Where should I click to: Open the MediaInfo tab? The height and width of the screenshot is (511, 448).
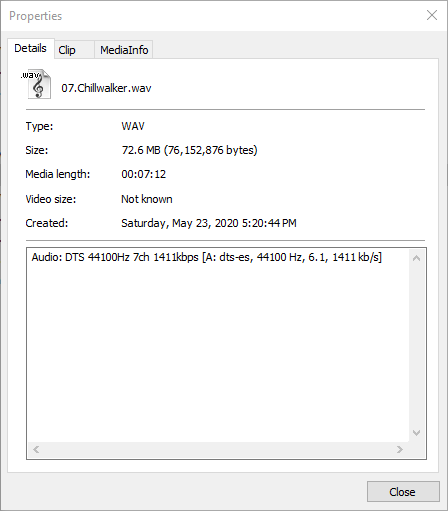click(124, 50)
